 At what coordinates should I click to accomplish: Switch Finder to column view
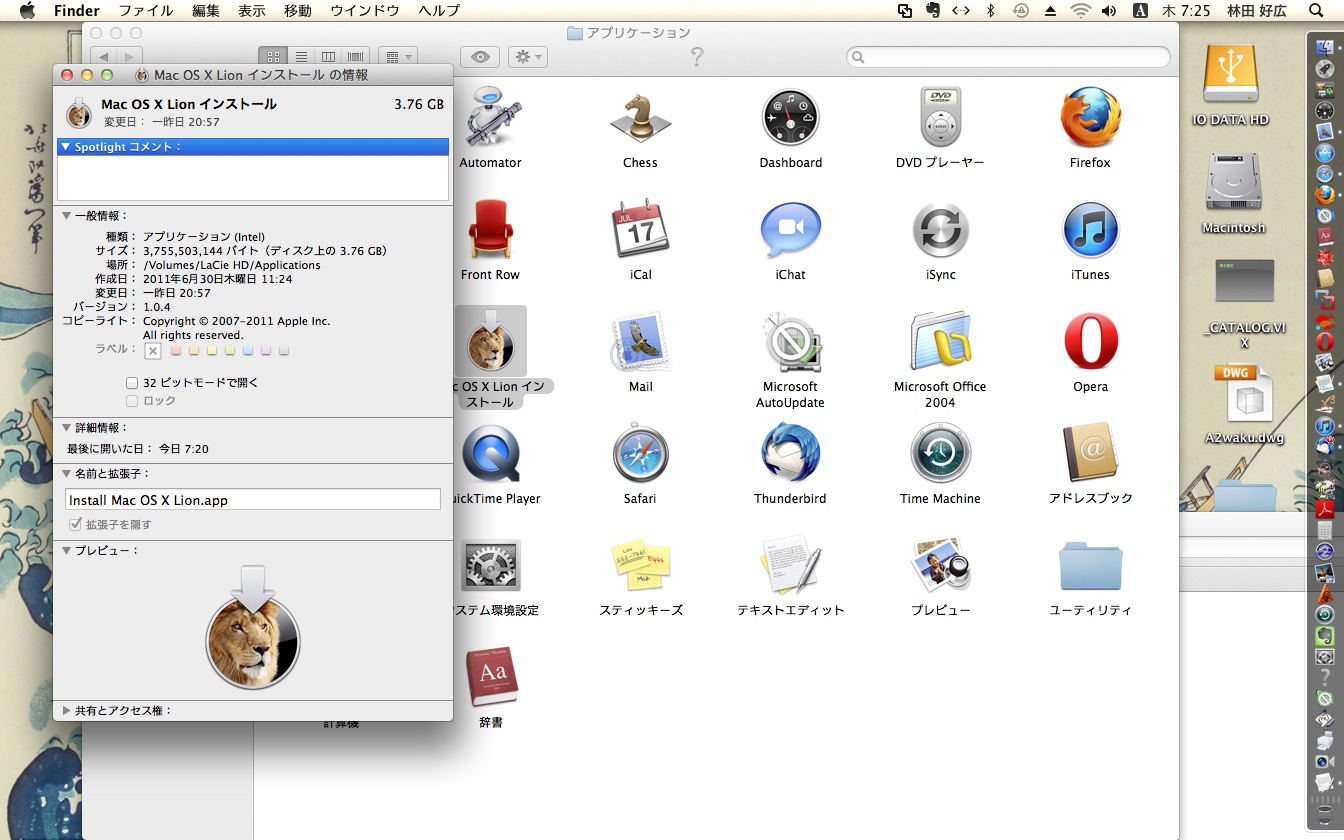click(328, 57)
